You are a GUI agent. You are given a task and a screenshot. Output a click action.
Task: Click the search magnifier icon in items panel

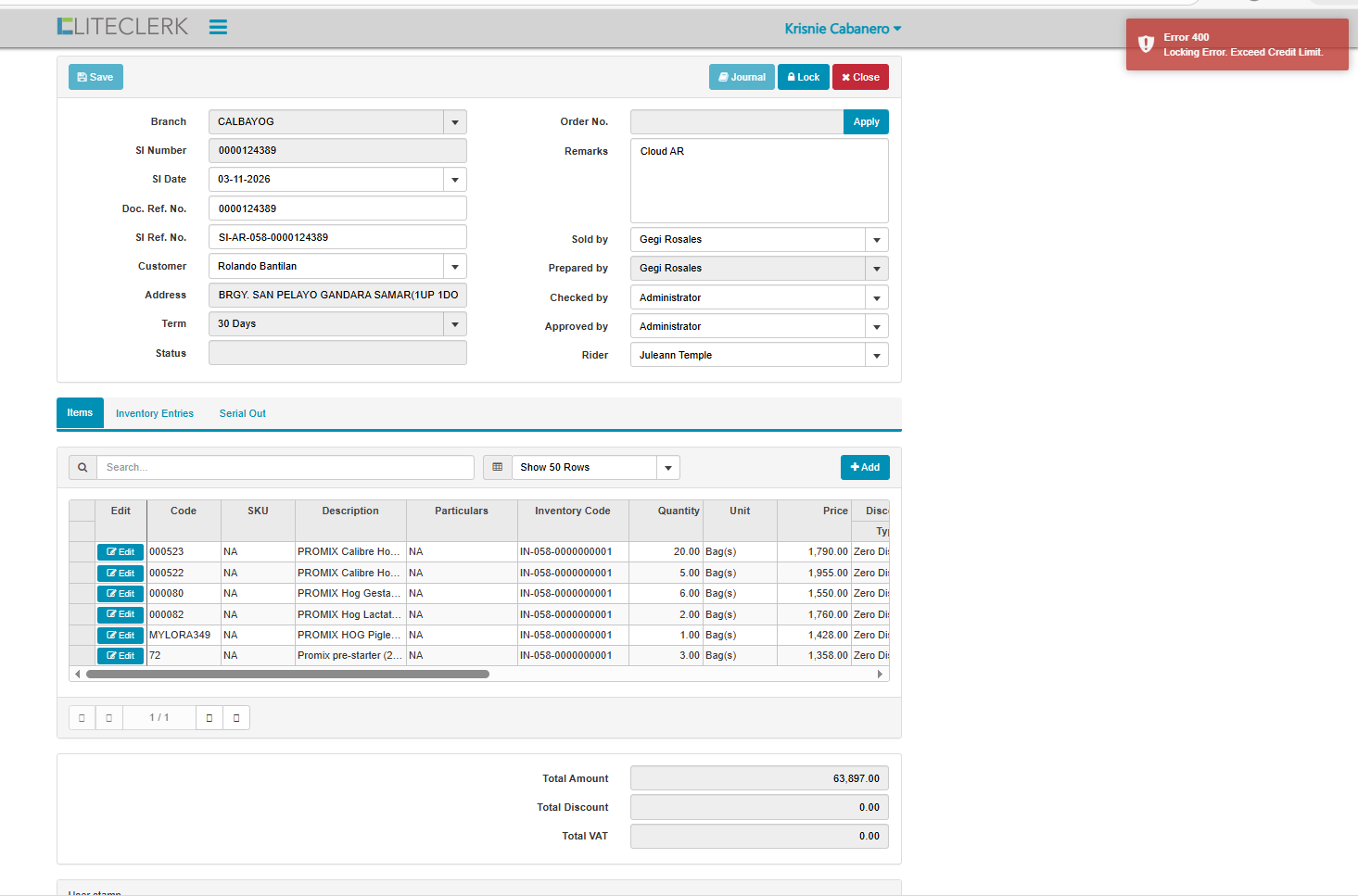click(x=82, y=468)
